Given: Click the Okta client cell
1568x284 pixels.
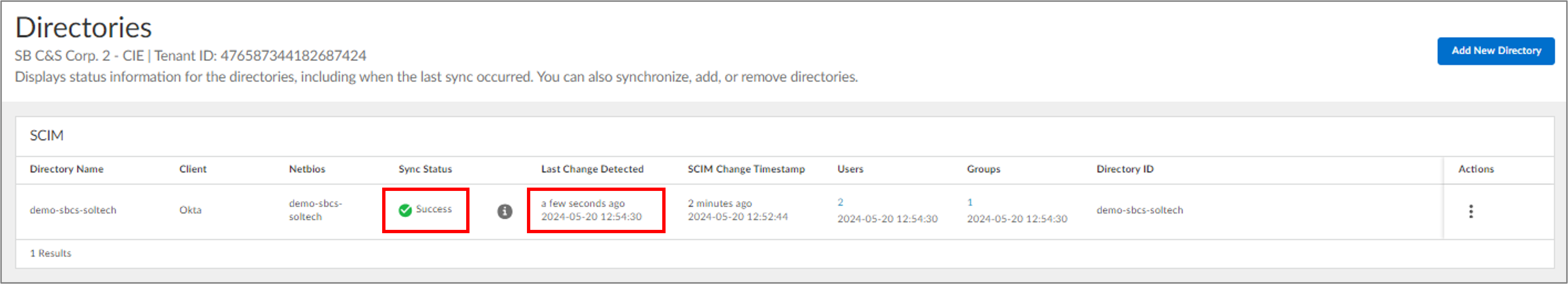Looking at the screenshot, I should (x=190, y=210).
